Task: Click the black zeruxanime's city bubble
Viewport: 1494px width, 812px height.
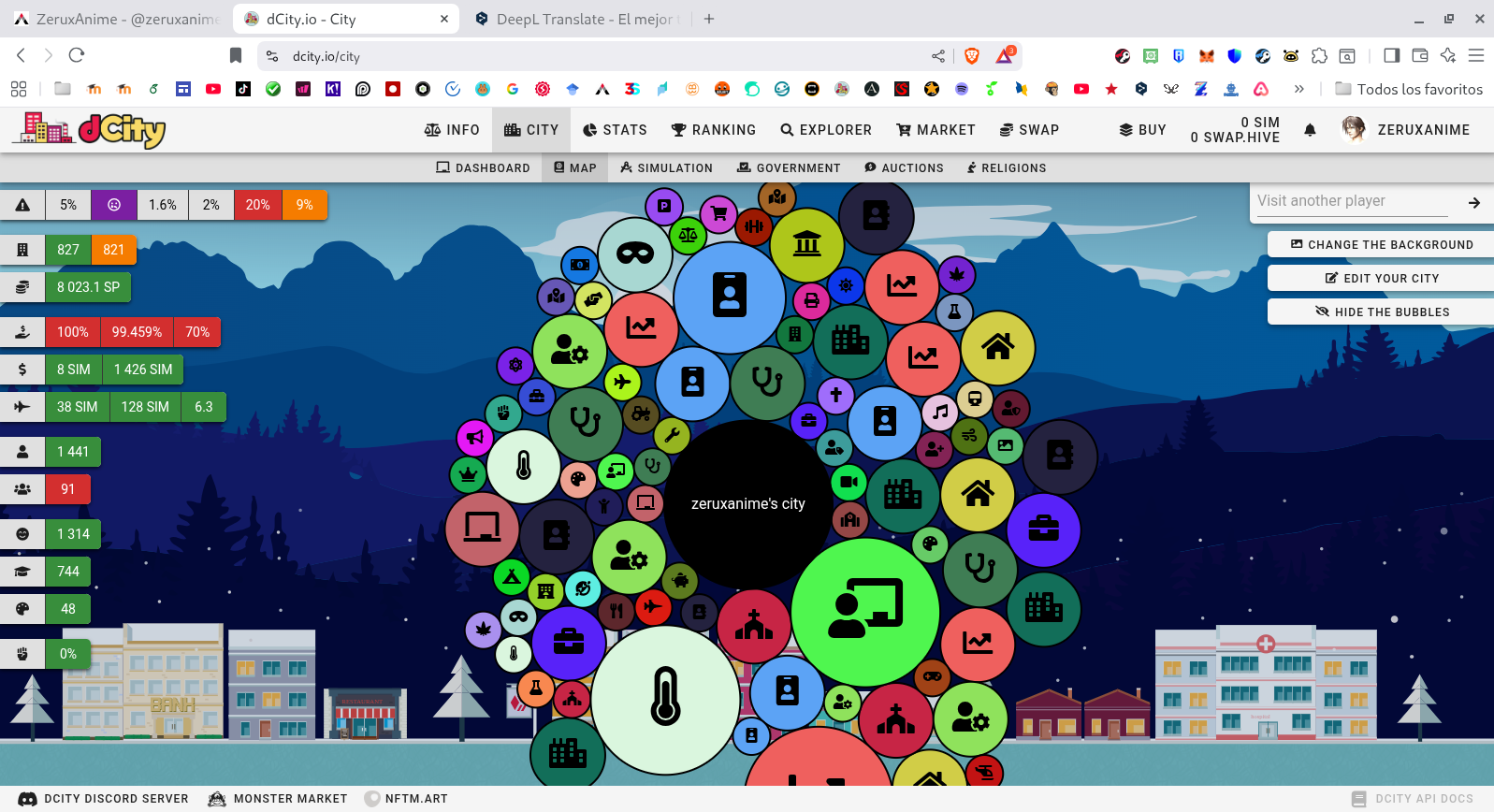Action: pos(747,503)
